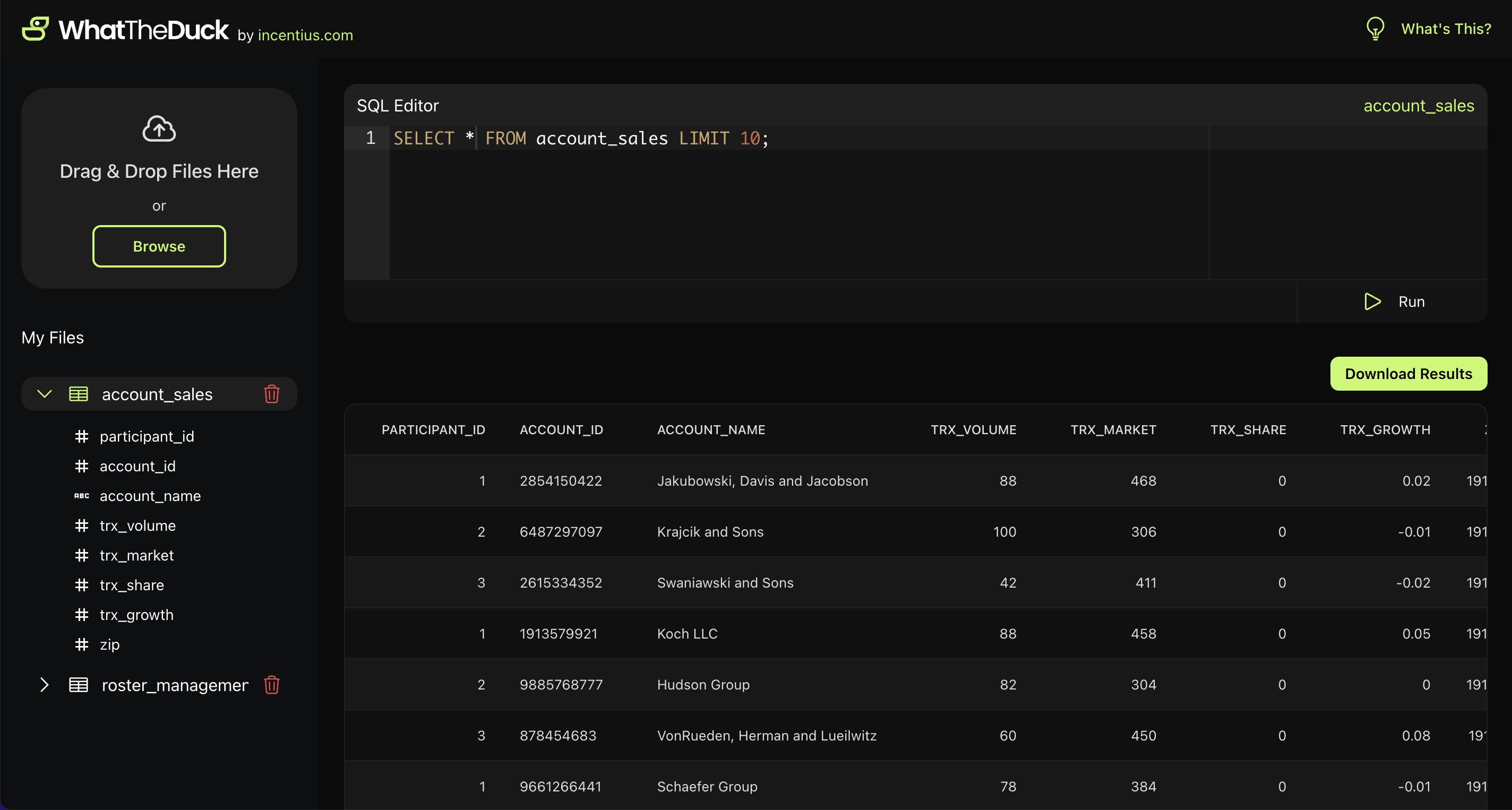Click the hash icon next to zip
The height and width of the screenshot is (810, 1512).
82,644
